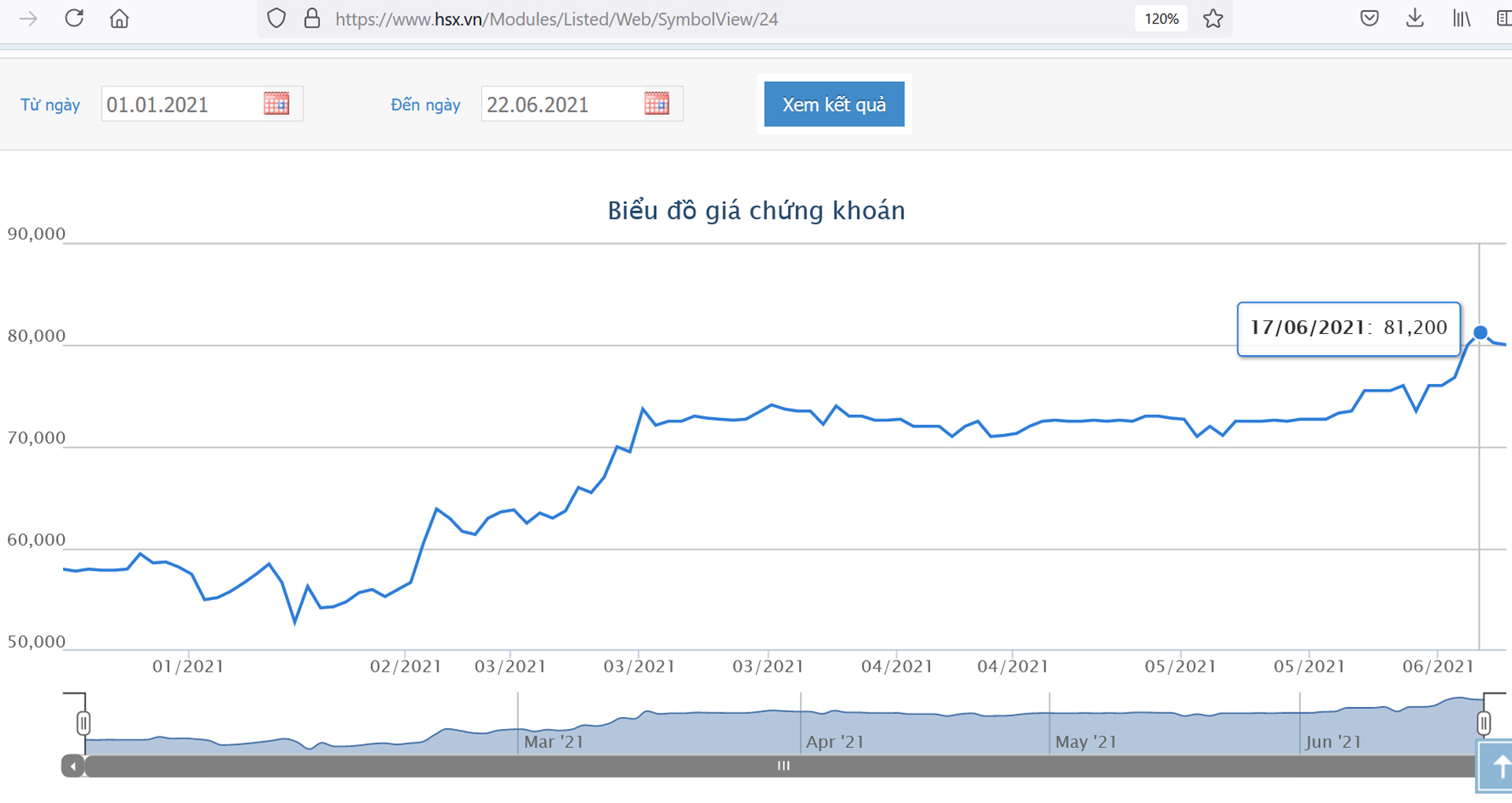Click the left range navigator handle

(83, 723)
